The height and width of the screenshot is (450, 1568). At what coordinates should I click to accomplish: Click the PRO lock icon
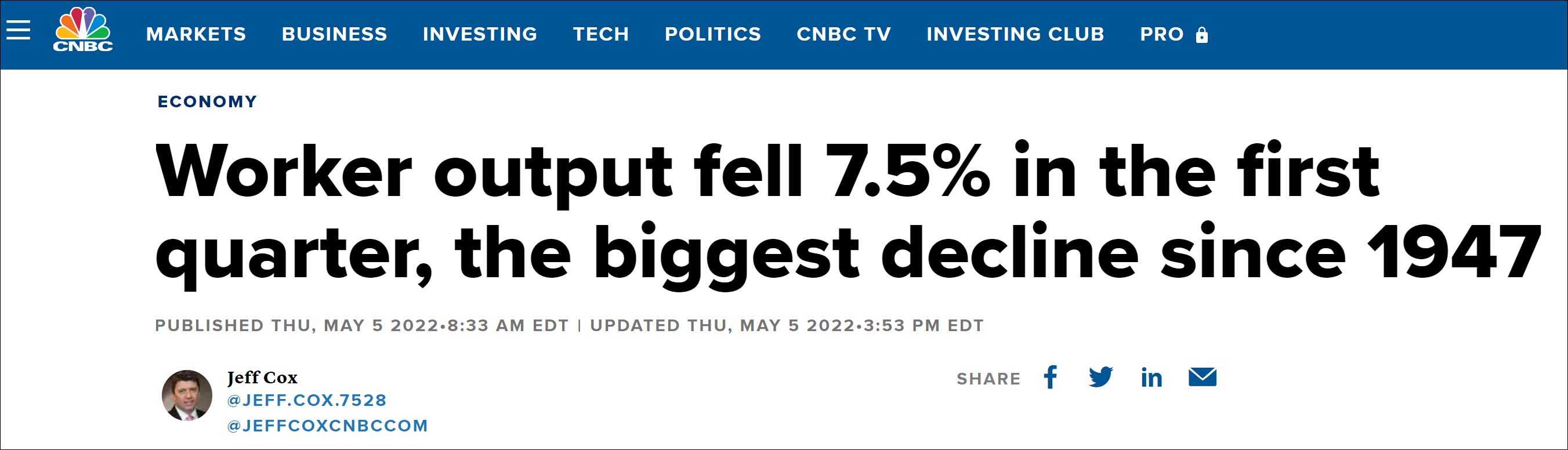[x=1201, y=35]
